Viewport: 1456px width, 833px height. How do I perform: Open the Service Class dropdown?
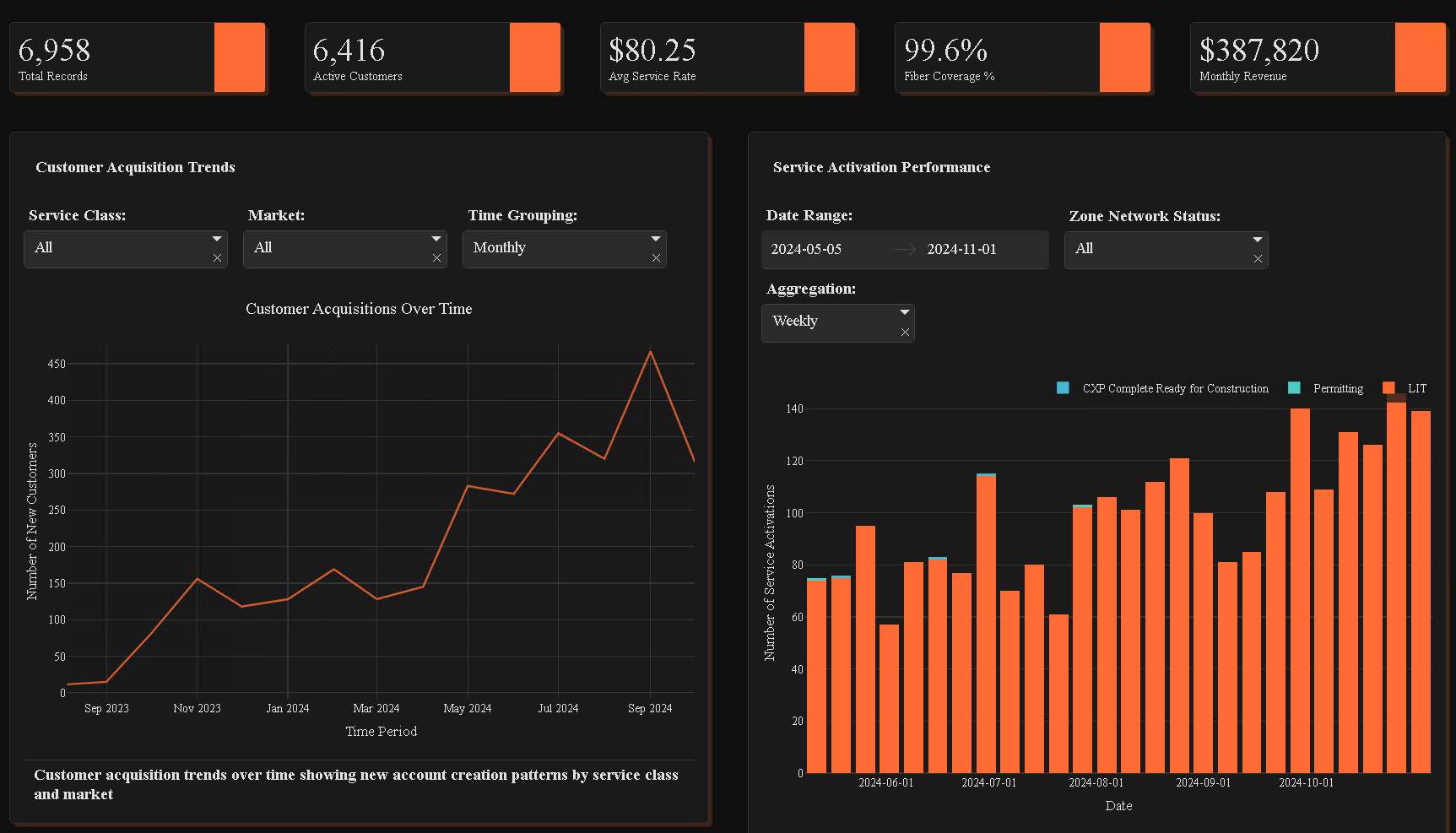click(217, 239)
